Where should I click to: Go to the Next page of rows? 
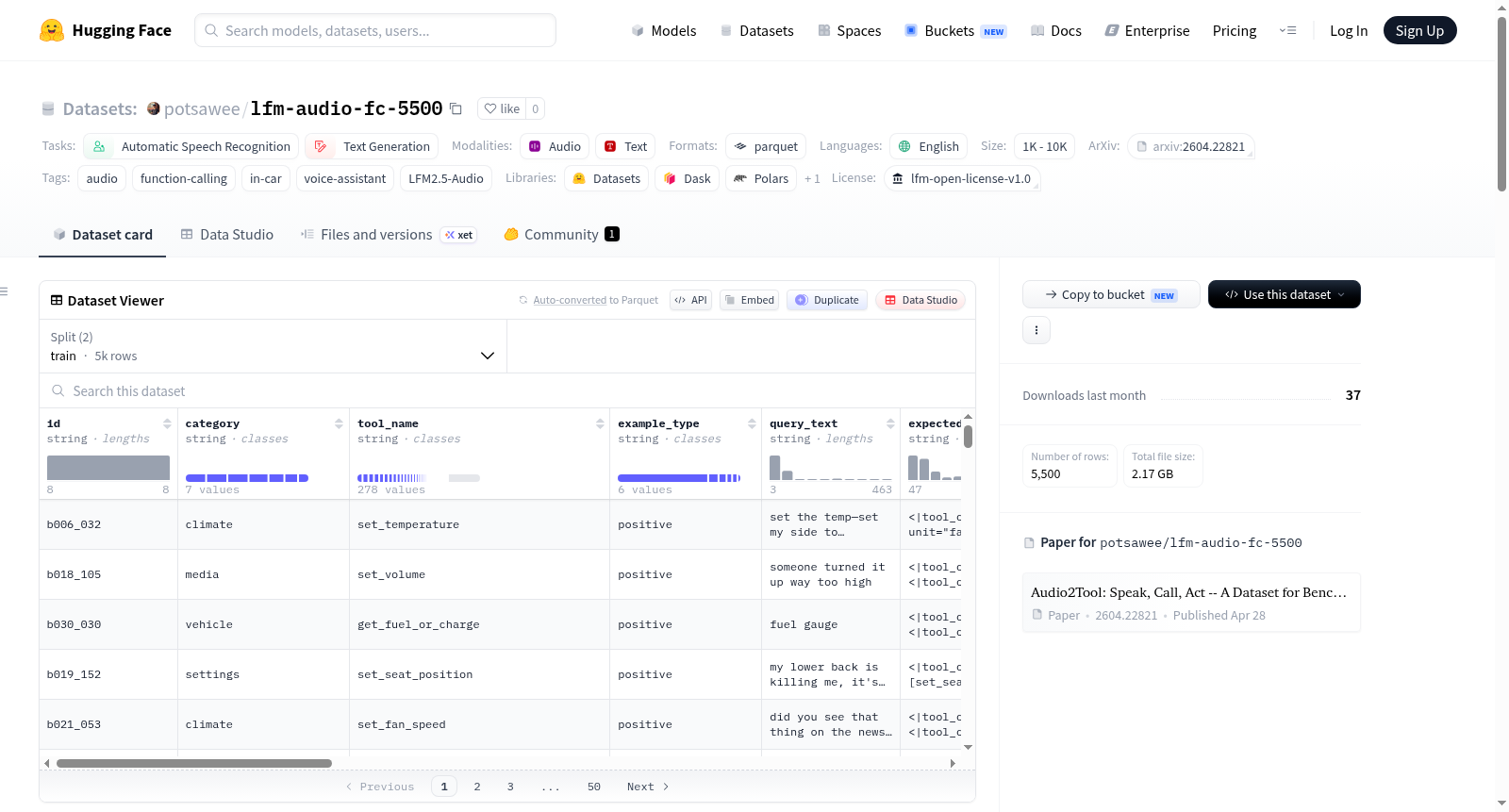tap(648, 787)
